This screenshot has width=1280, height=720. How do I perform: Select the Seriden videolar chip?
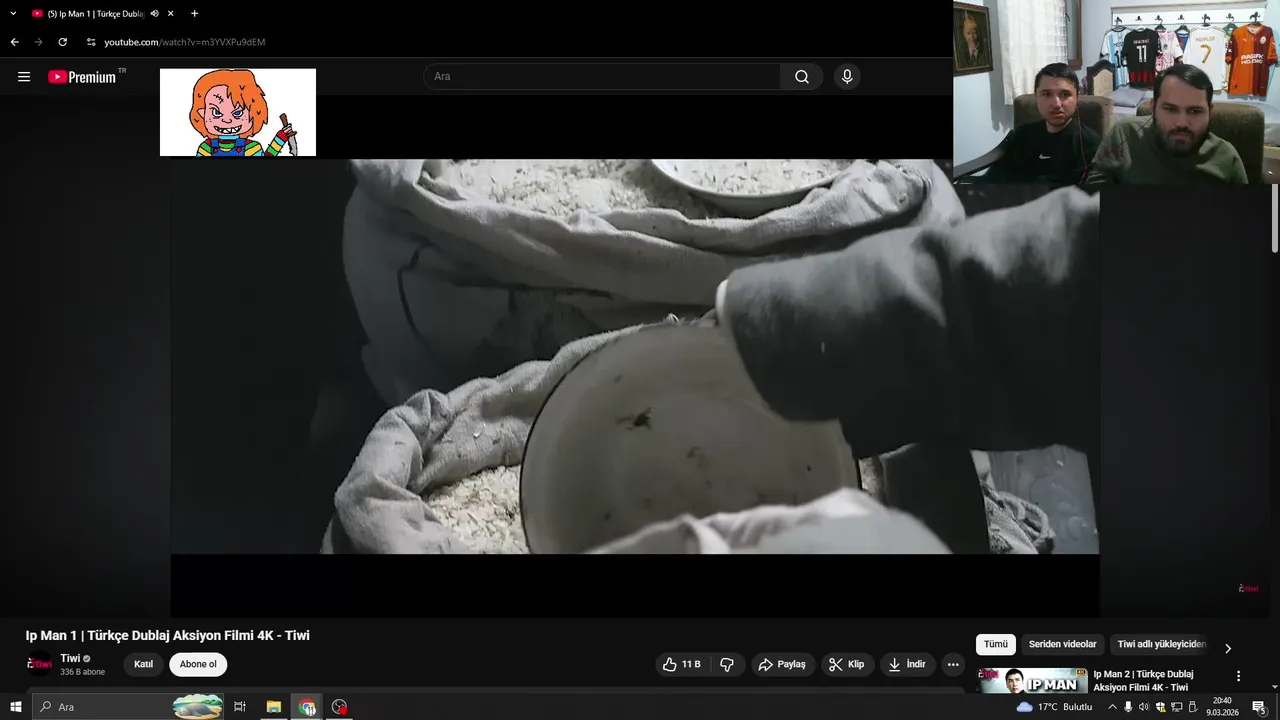1063,645
